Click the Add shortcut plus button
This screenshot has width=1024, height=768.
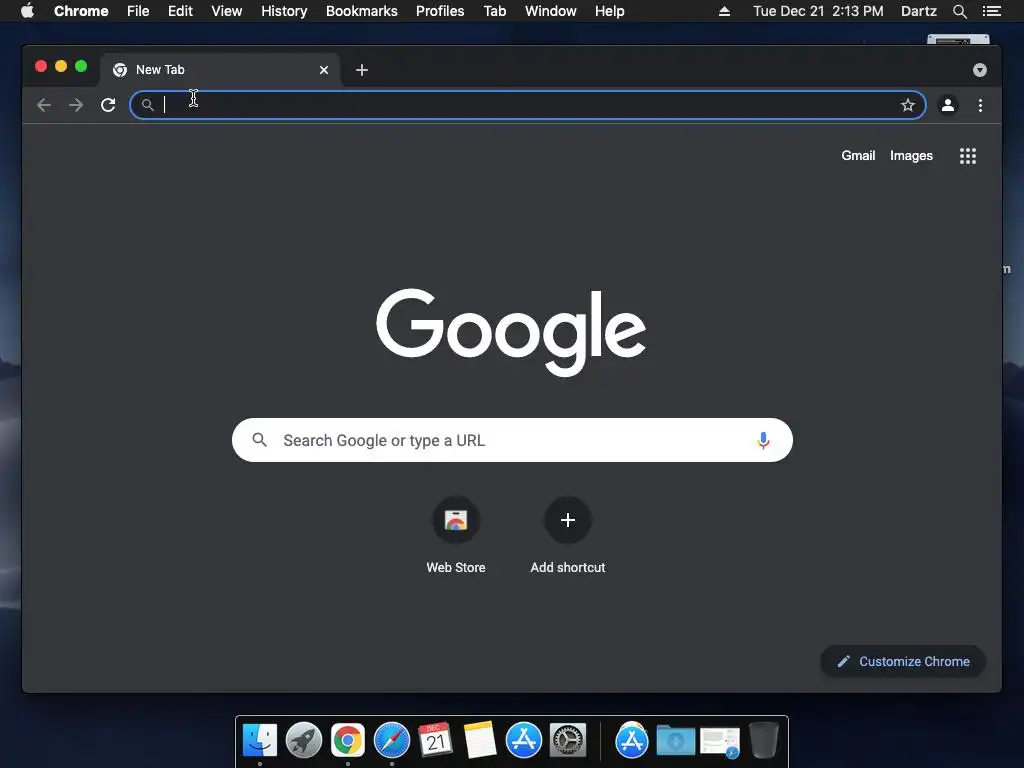(568, 520)
